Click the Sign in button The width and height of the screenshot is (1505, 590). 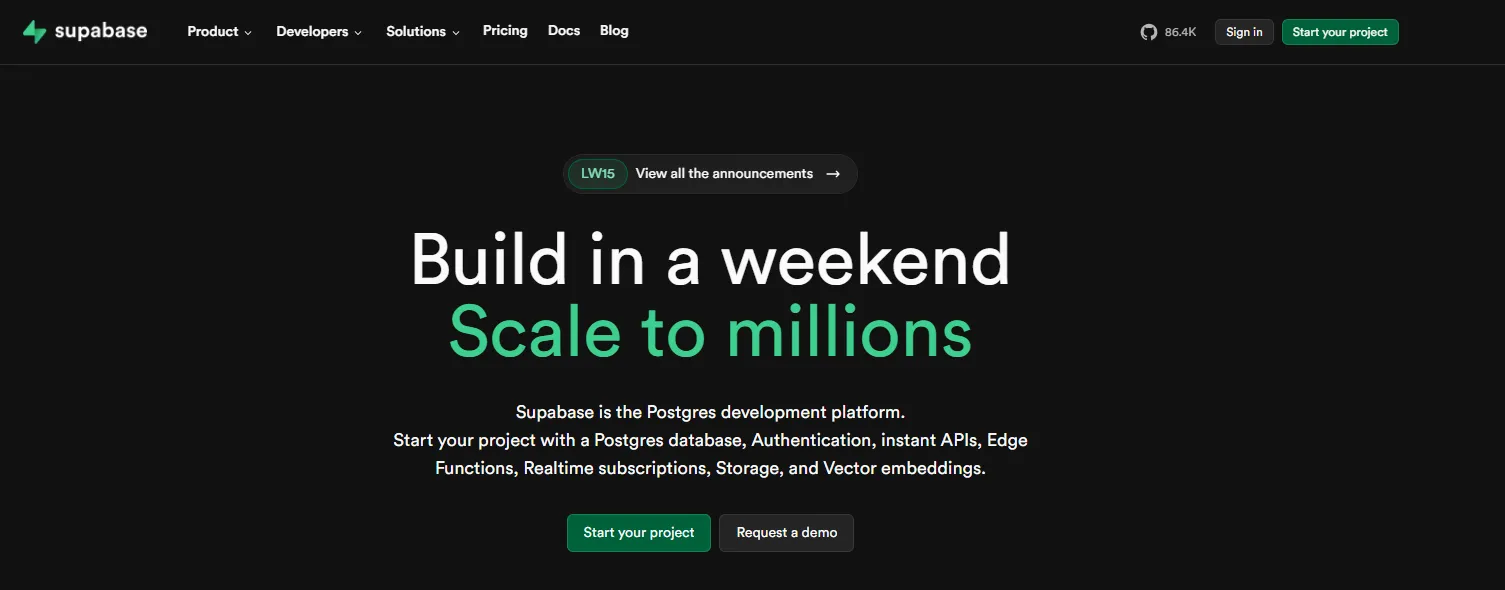[1244, 32]
